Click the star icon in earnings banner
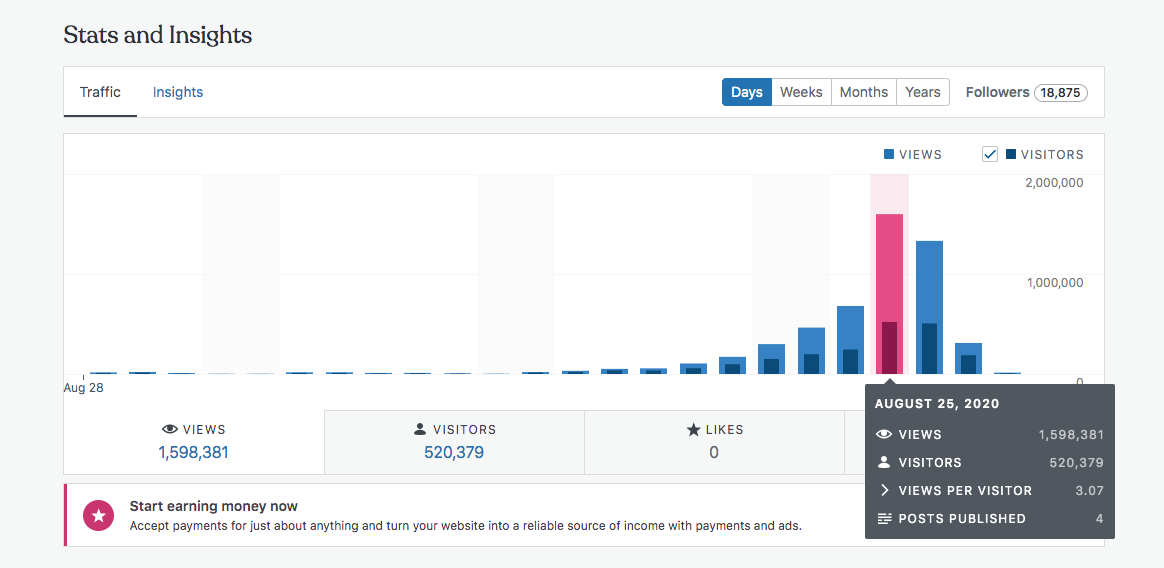 click(x=98, y=515)
